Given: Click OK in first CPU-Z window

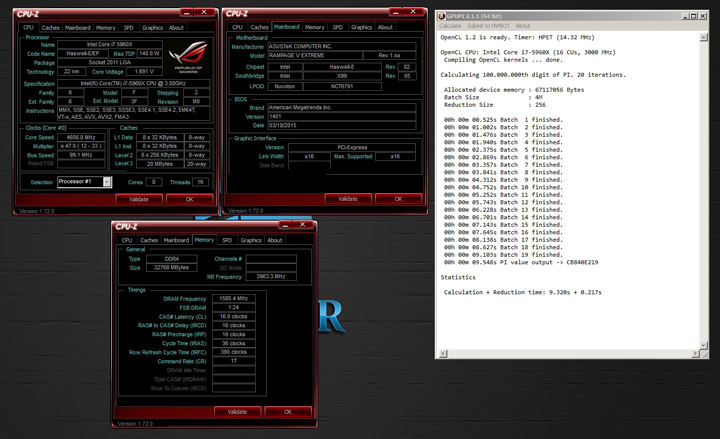Looking at the screenshot, I should pyautogui.click(x=190, y=199).
